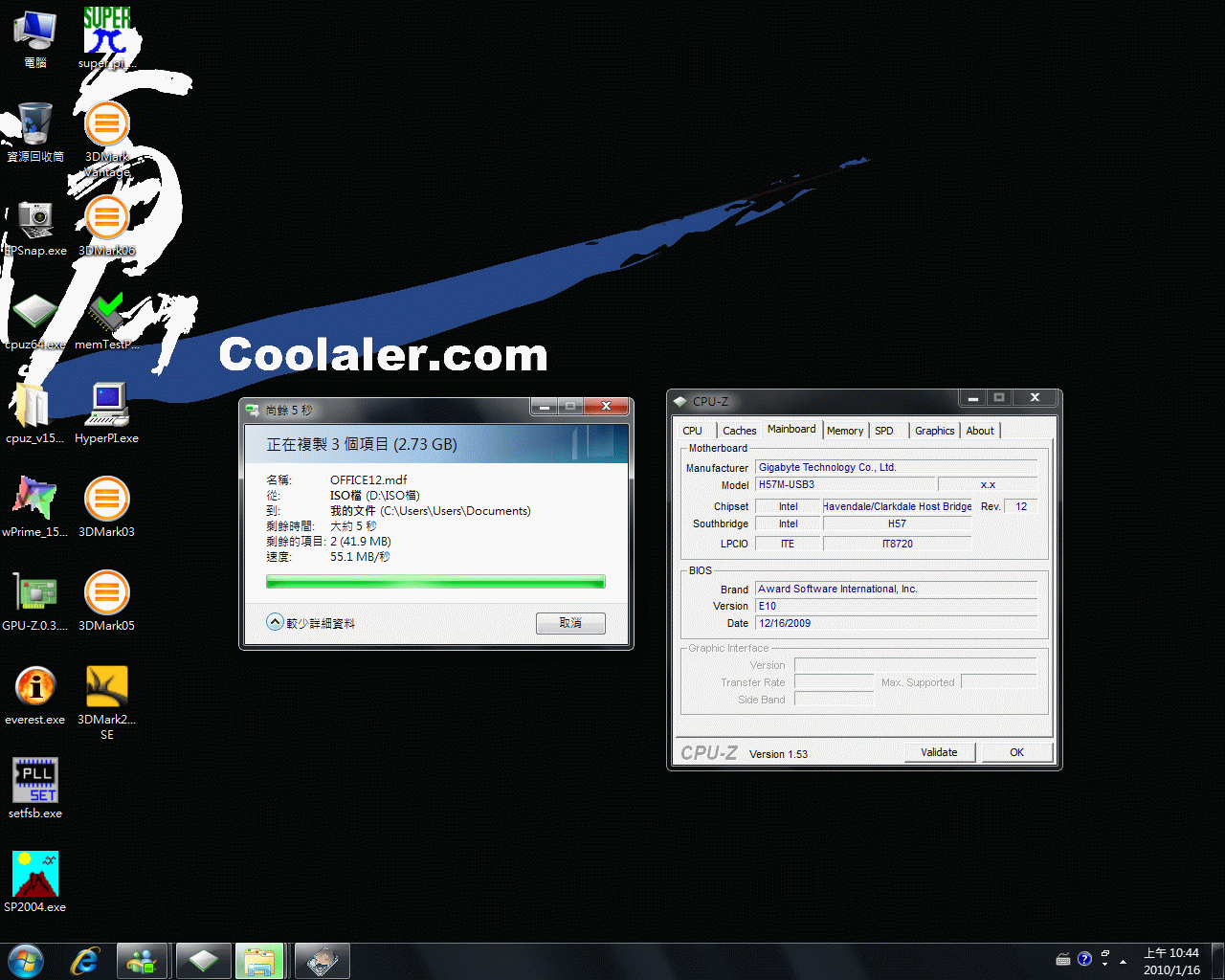The width and height of the screenshot is (1225, 980).
Task: Click Southbridge value H57
Action: pyautogui.click(x=898, y=523)
